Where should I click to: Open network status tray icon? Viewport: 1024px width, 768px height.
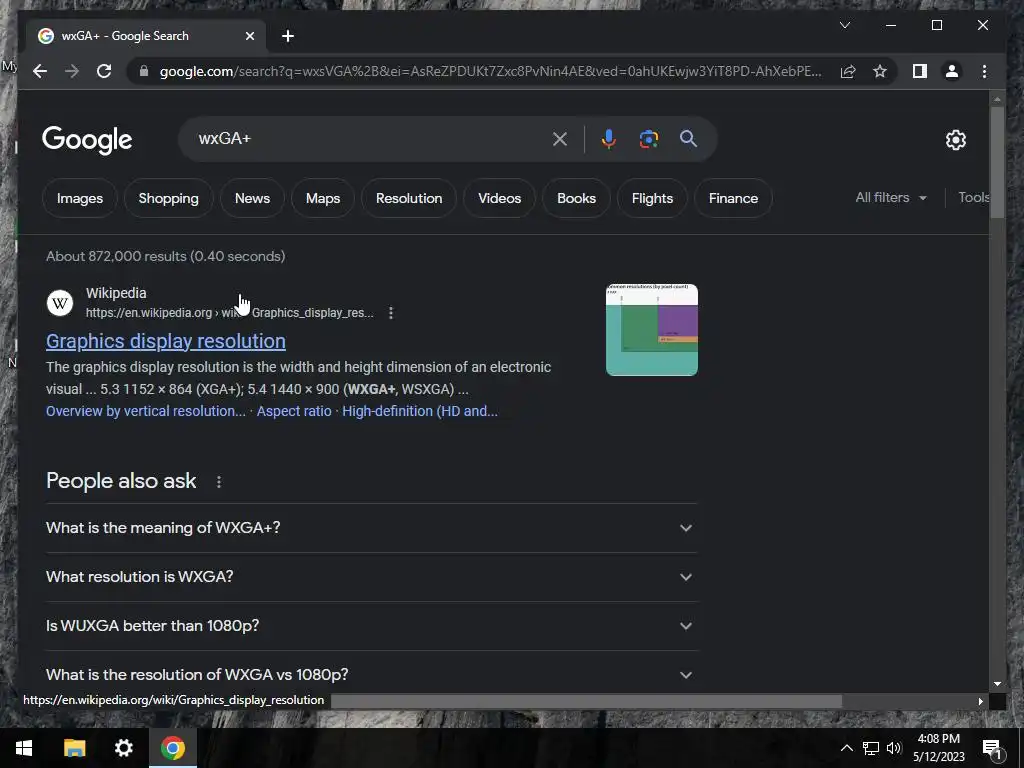[x=871, y=748]
